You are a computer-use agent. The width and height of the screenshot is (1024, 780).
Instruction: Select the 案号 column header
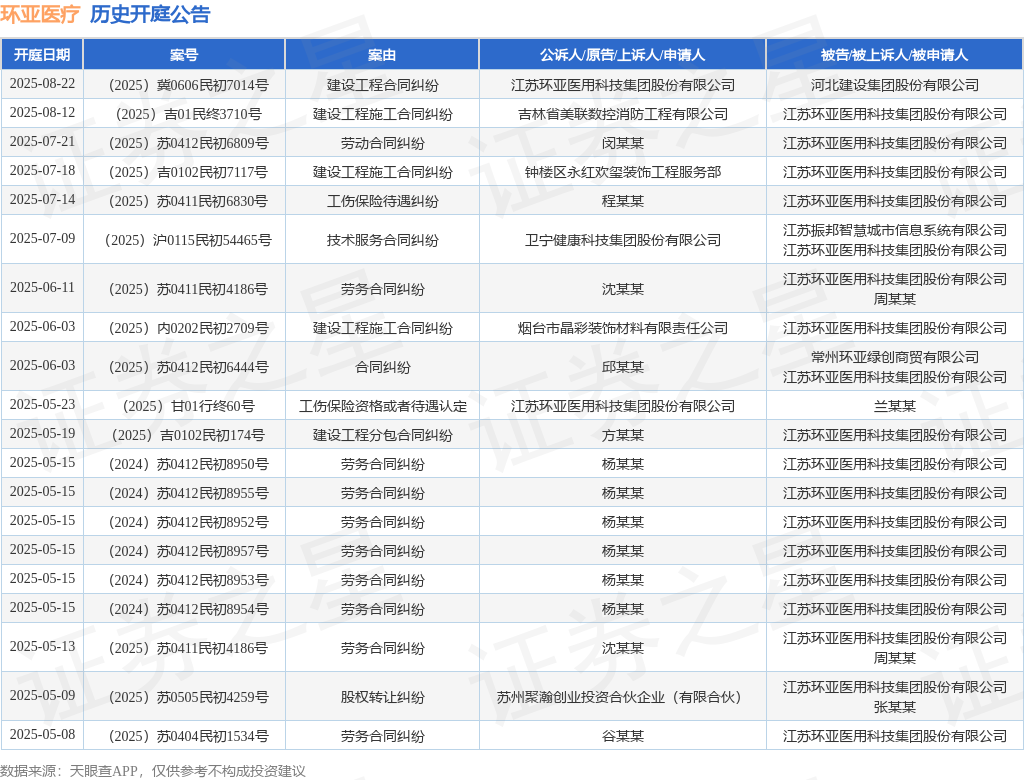click(184, 55)
